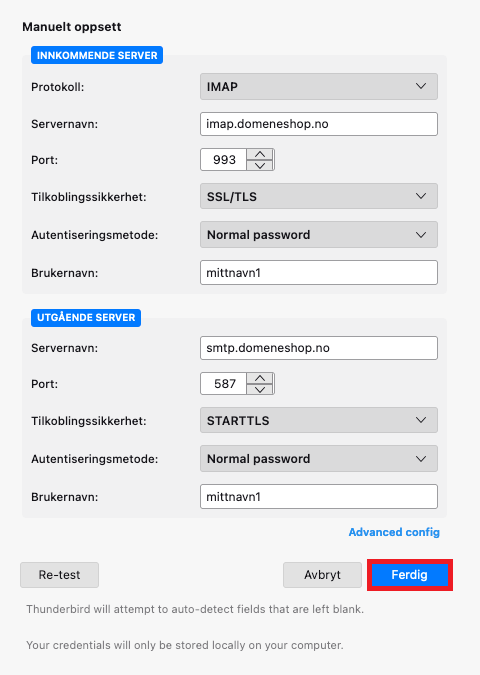The height and width of the screenshot is (675, 480).
Task: Click the outgoing port 587 field
Action: (x=223, y=384)
